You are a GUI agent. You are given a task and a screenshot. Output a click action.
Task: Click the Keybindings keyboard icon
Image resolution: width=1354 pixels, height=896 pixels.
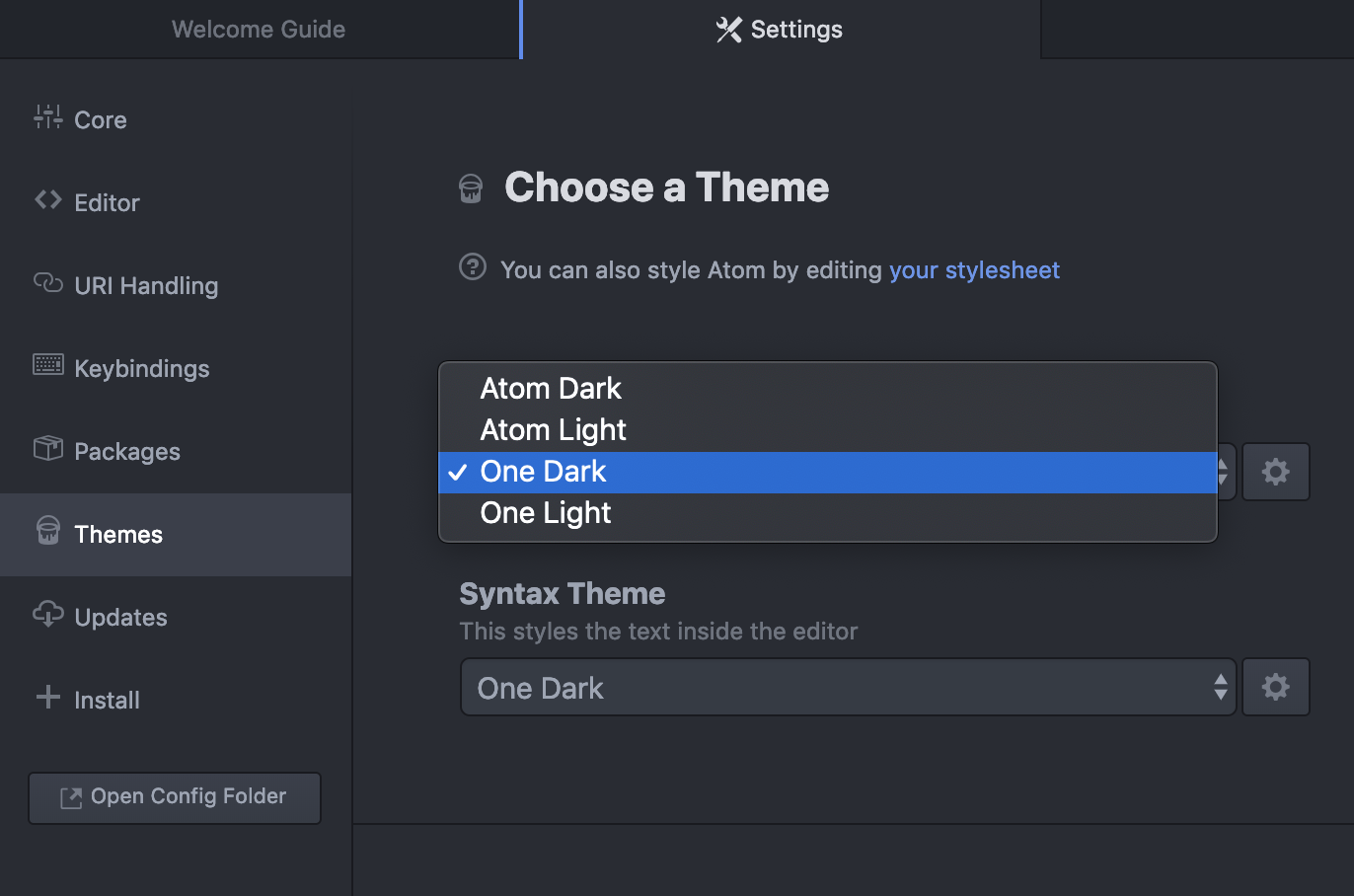pyautogui.click(x=47, y=365)
